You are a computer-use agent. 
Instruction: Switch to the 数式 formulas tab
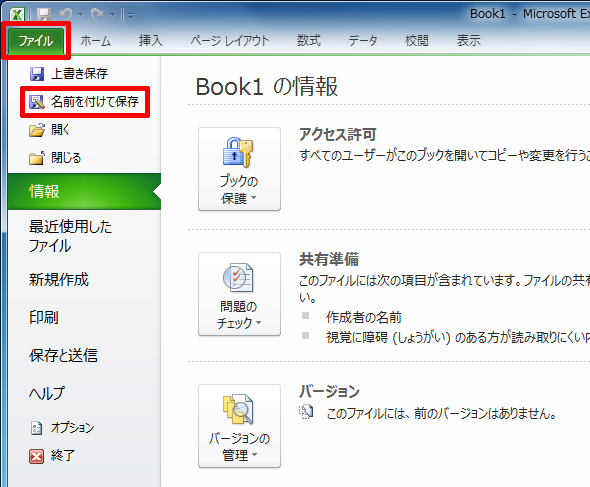coord(309,40)
